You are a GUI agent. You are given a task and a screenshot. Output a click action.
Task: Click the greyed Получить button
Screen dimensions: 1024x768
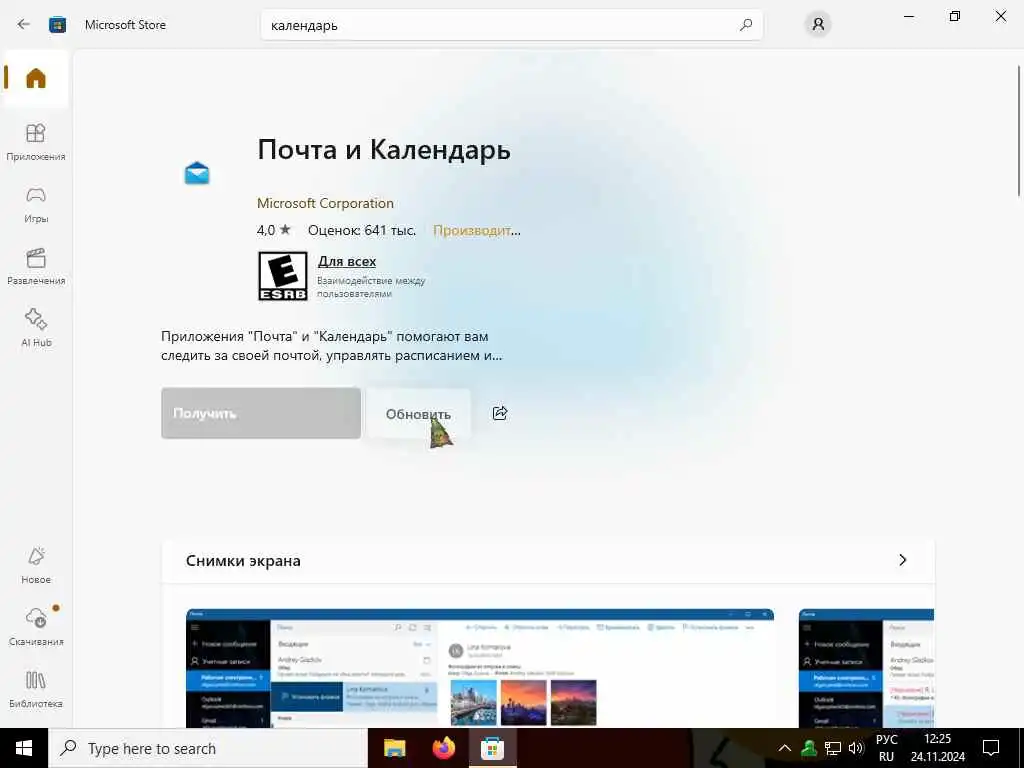(261, 413)
